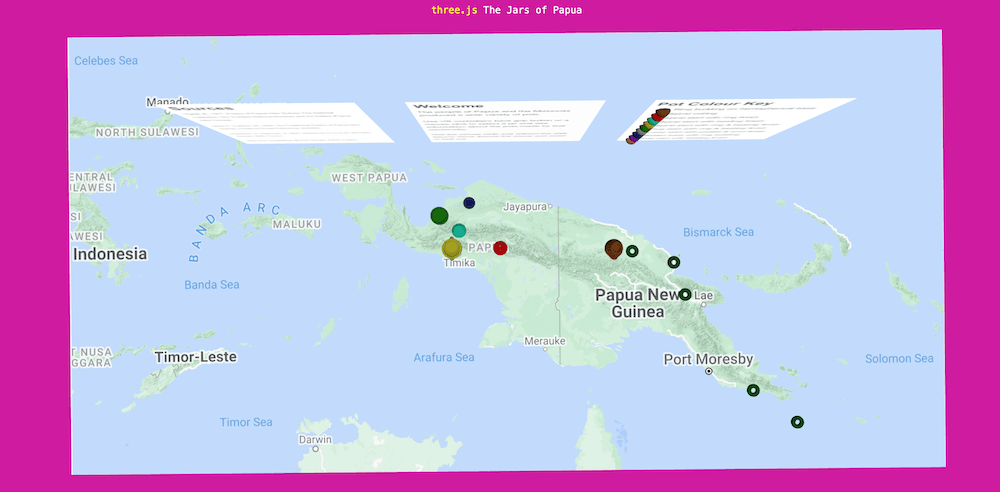Select the ring marker below Bismarck Sea label
Image resolution: width=1000 pixels, height=492 pixels.
[x=673, y=262]
